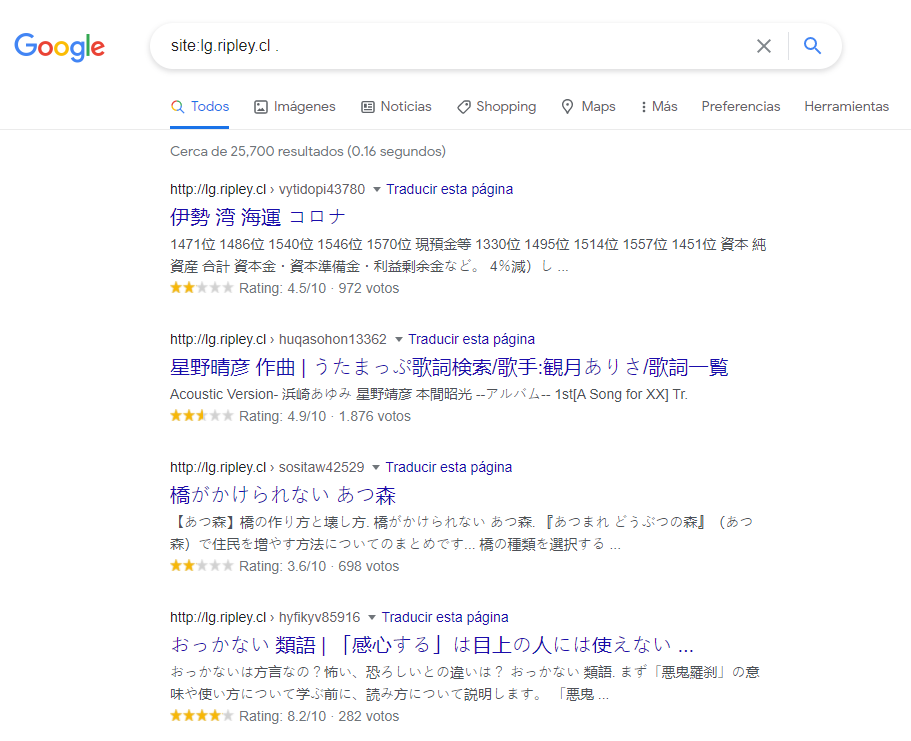
Task: Open Preferencias settings
Action: (x=741, y=106)
